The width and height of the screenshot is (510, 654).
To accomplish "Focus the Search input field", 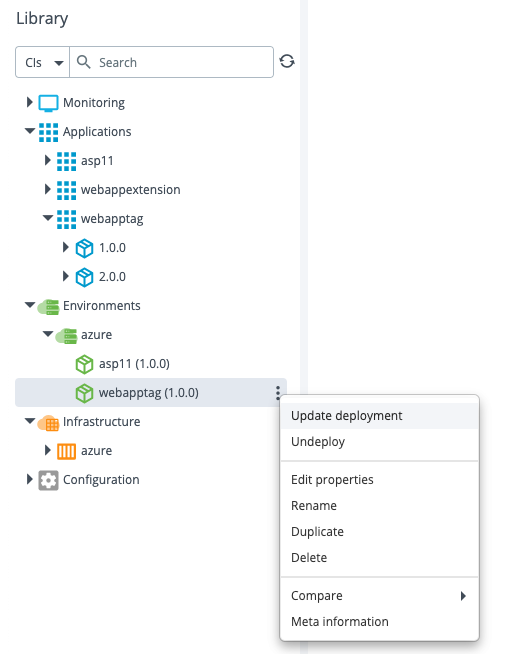I will click(171, 62).
